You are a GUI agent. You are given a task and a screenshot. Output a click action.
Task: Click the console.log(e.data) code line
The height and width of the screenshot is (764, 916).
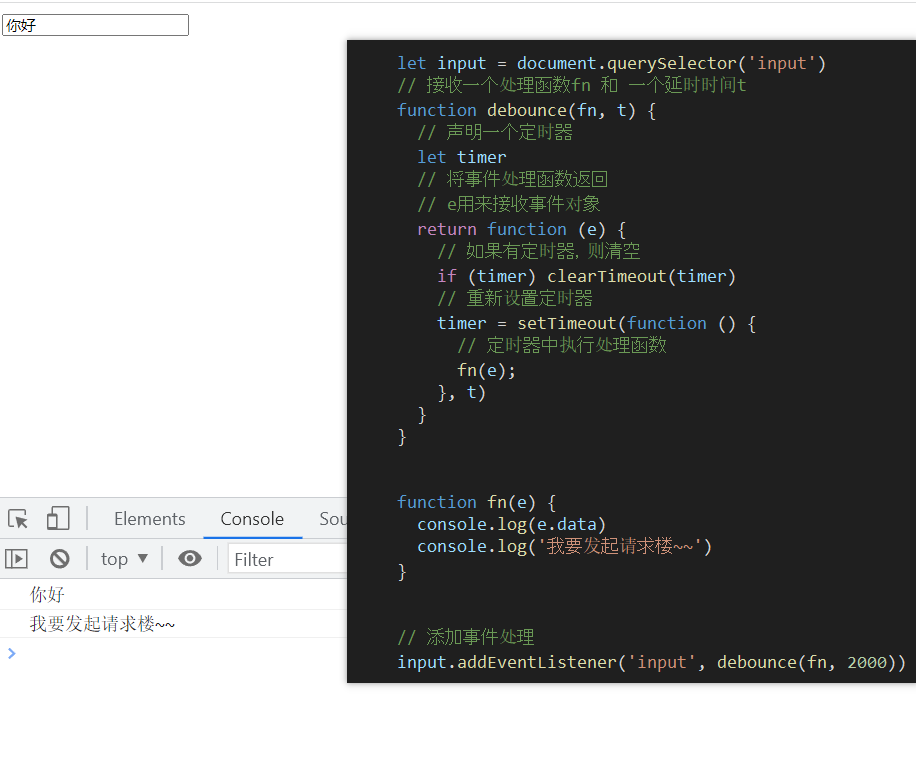511,524
